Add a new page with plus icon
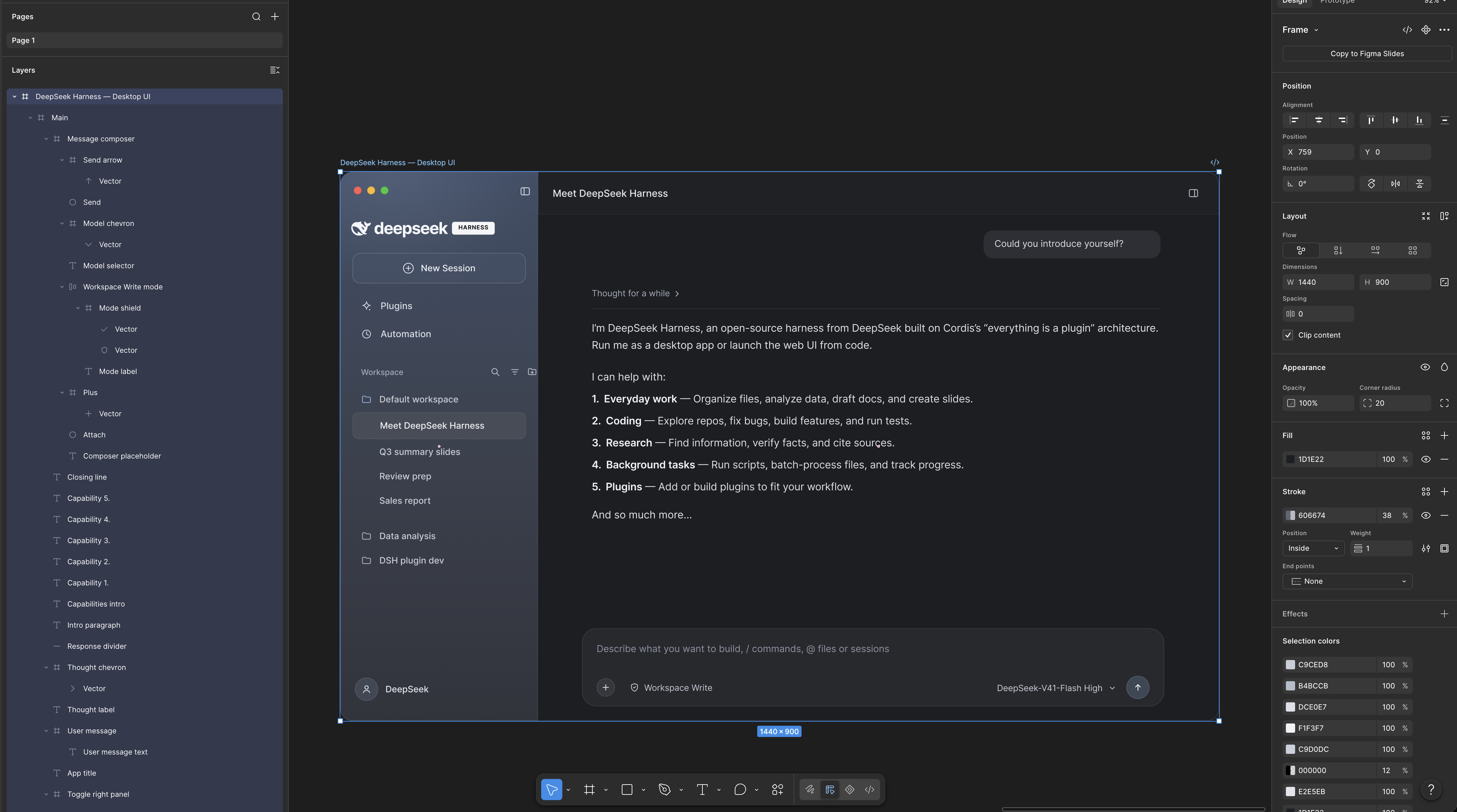Viewport: 1457px width, 812px height. [275, 17]
